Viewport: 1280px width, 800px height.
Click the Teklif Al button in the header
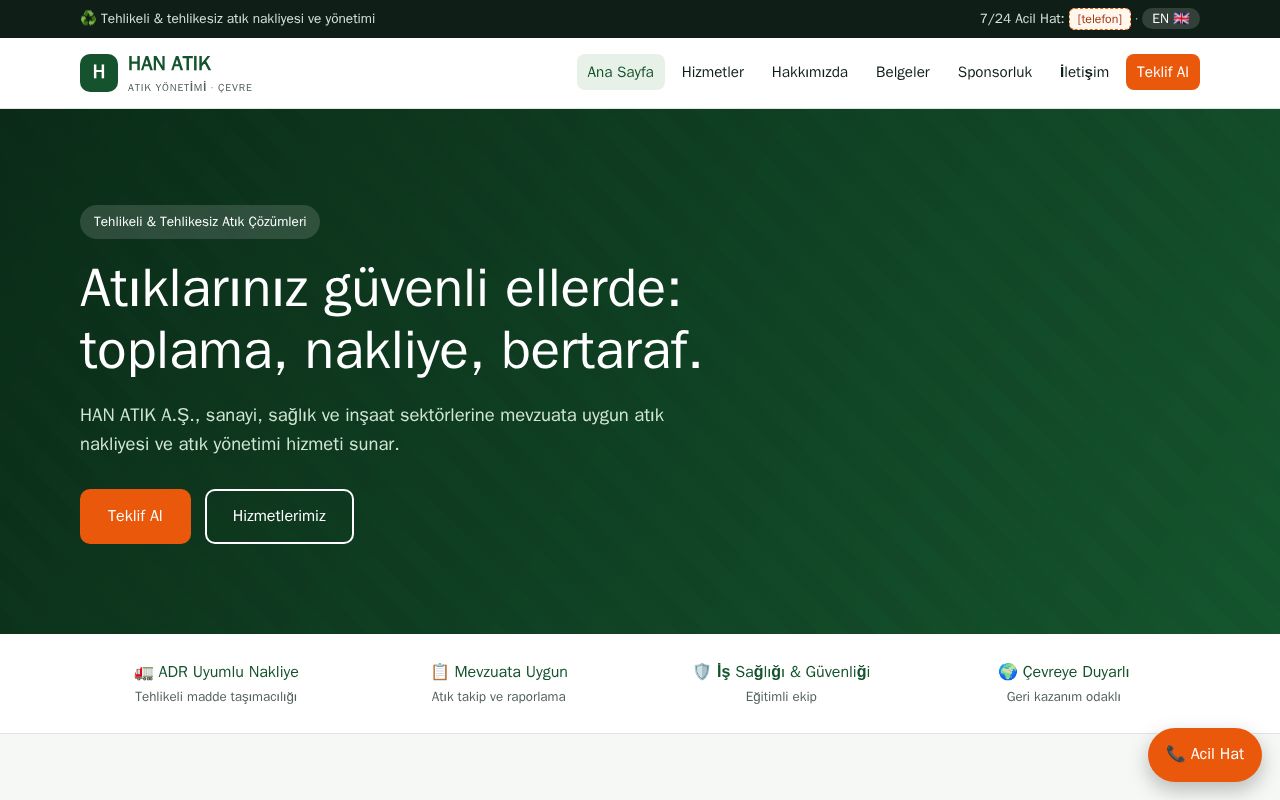[1163, 72]
